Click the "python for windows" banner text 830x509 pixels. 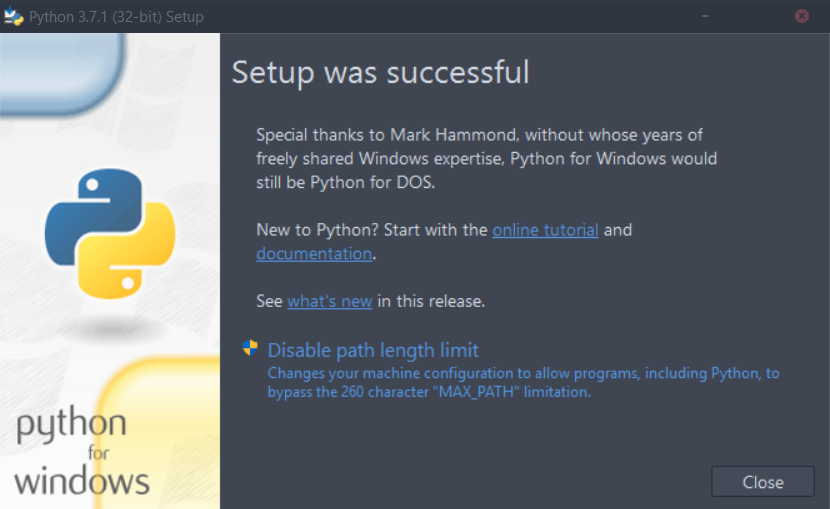tap(80, 452)
